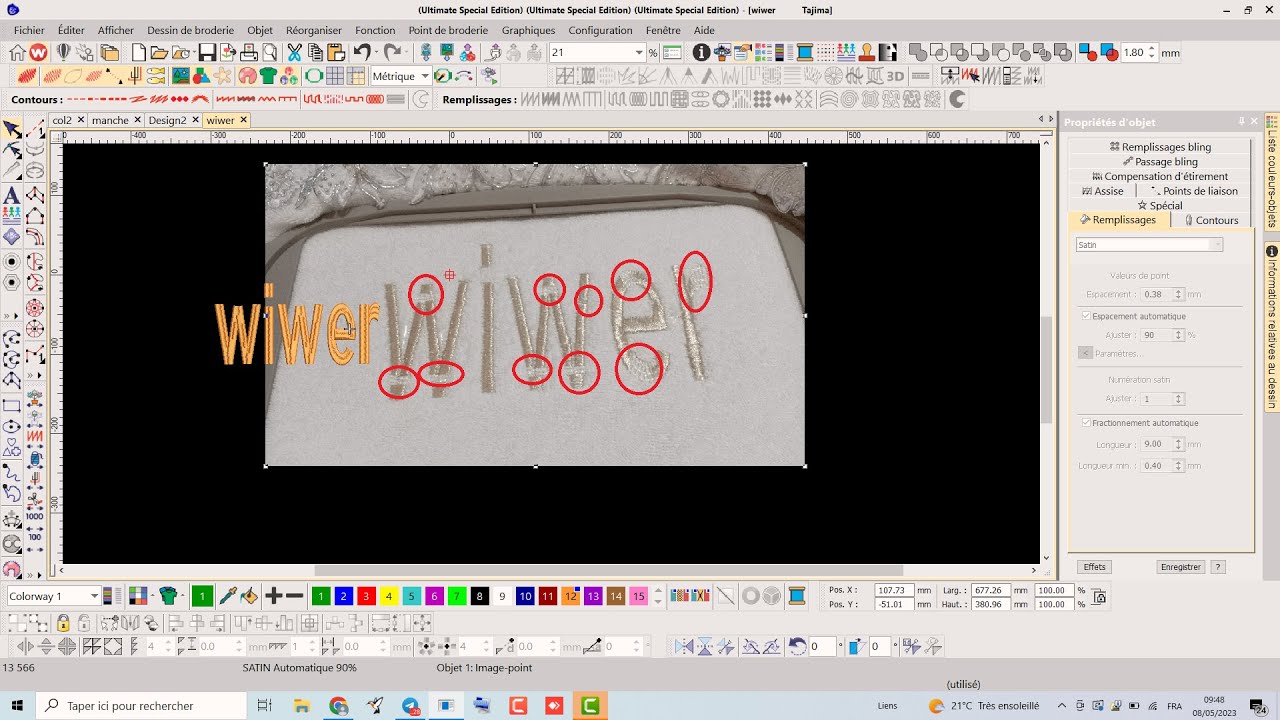Image resolution: width=1280 pixels, height=720 pixels.
Task: Toggle Fractionnement automatique checkbox
Action: tap(1086, 423)
